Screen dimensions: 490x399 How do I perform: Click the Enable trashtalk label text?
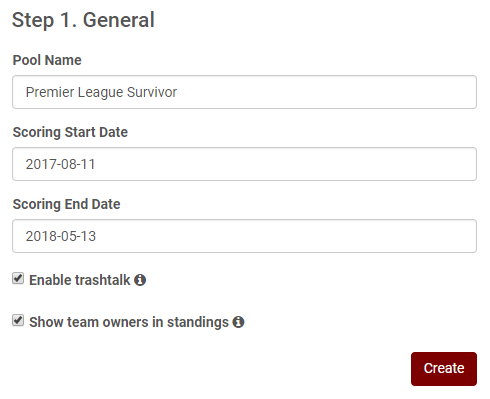[x=80, y=280]
